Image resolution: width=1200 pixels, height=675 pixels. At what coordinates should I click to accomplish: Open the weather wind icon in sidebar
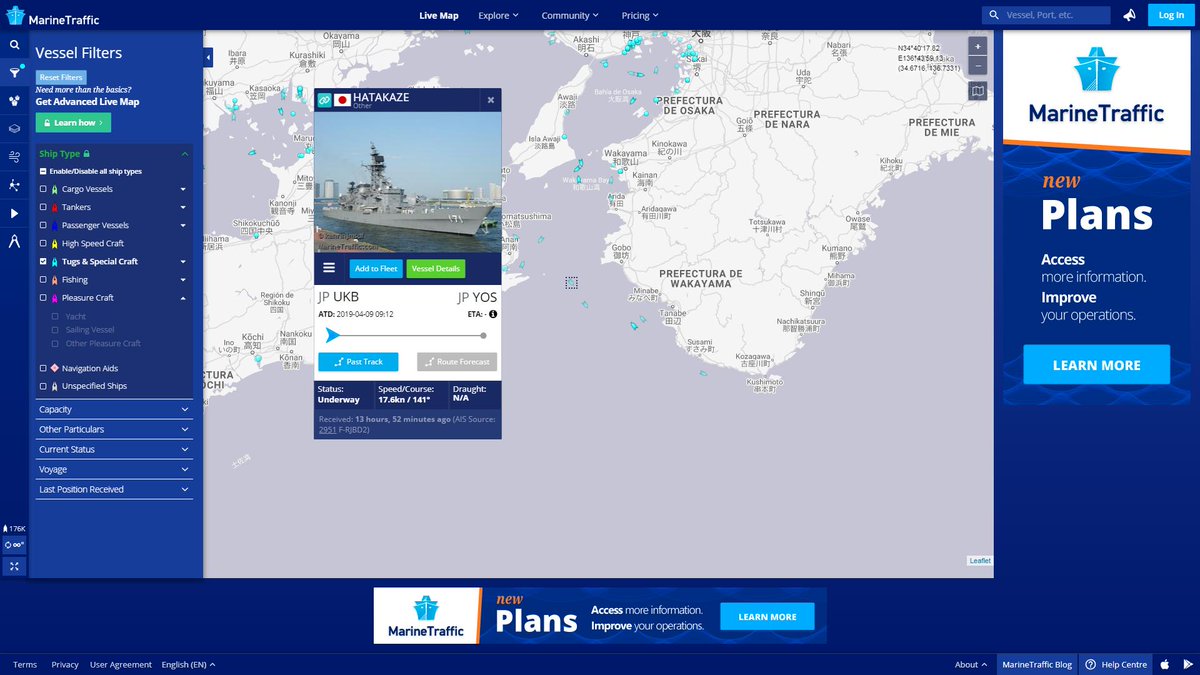tap(14, 157)
